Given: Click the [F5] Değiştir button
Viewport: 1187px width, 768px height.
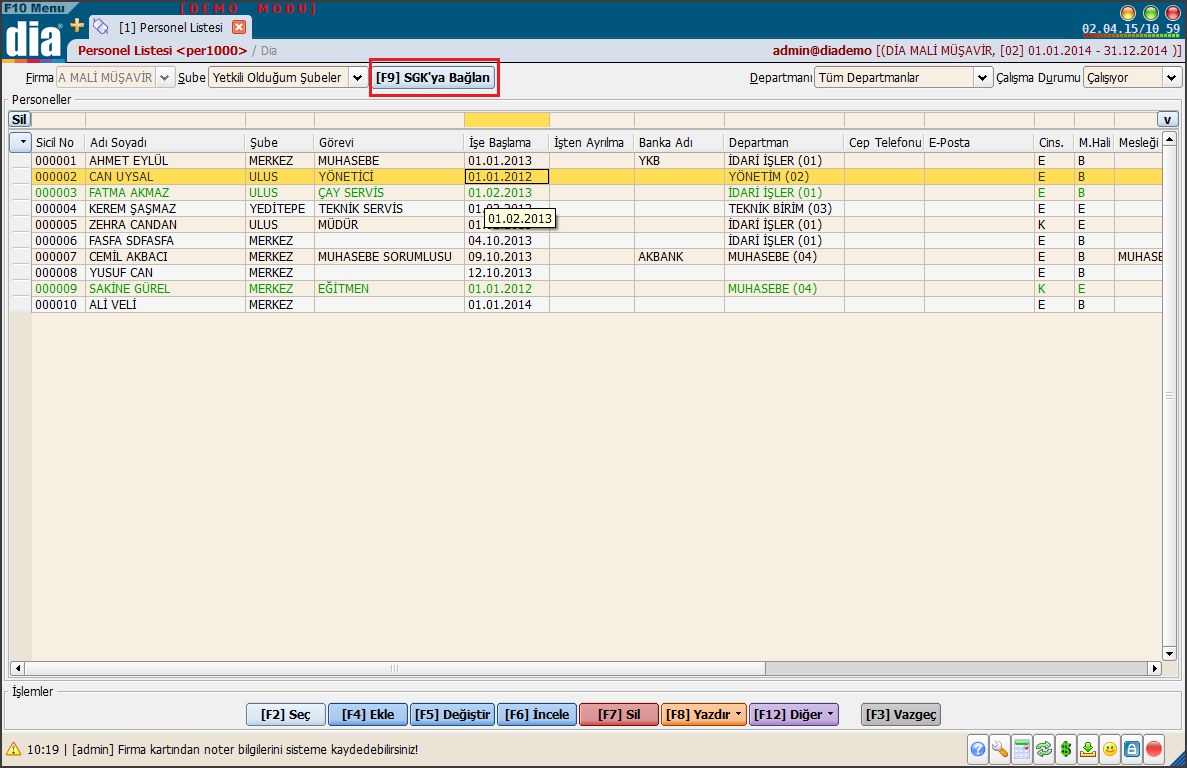Looking at the screenshot, I should [x=453, y=714].
